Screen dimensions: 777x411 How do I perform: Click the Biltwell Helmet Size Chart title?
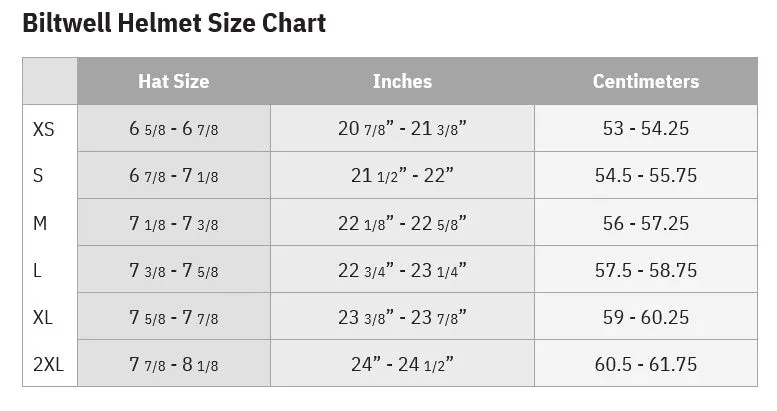[x=174, y=23]
